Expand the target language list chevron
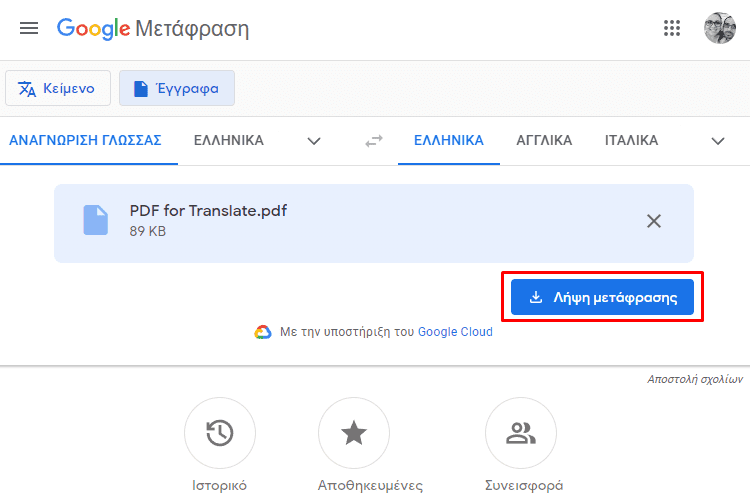Image resolution: width=750 pixels, height=500 pixels. pyautogui.click(x=718, y=141)
